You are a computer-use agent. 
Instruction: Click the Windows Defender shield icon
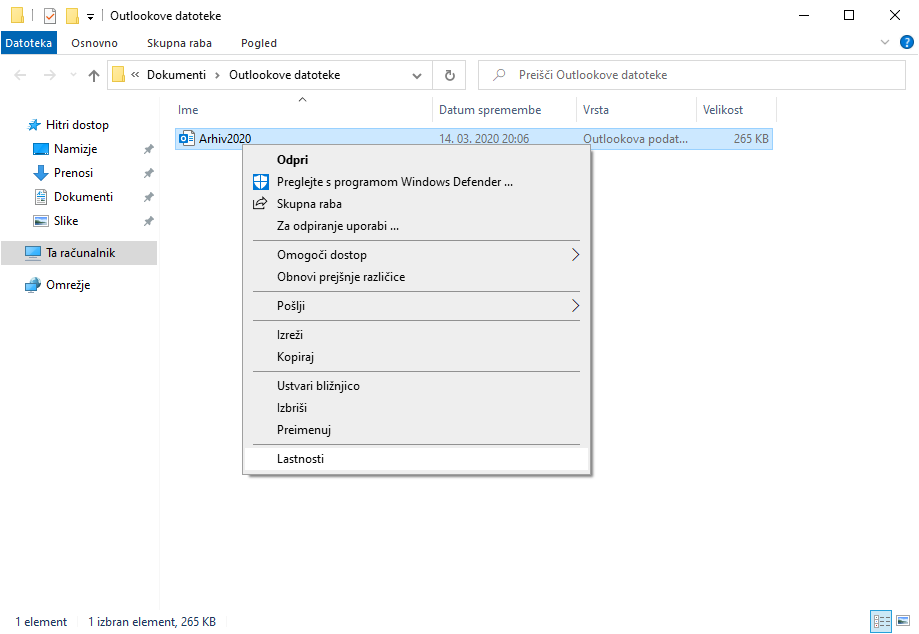pyautogui.click(x=260, y=182)
